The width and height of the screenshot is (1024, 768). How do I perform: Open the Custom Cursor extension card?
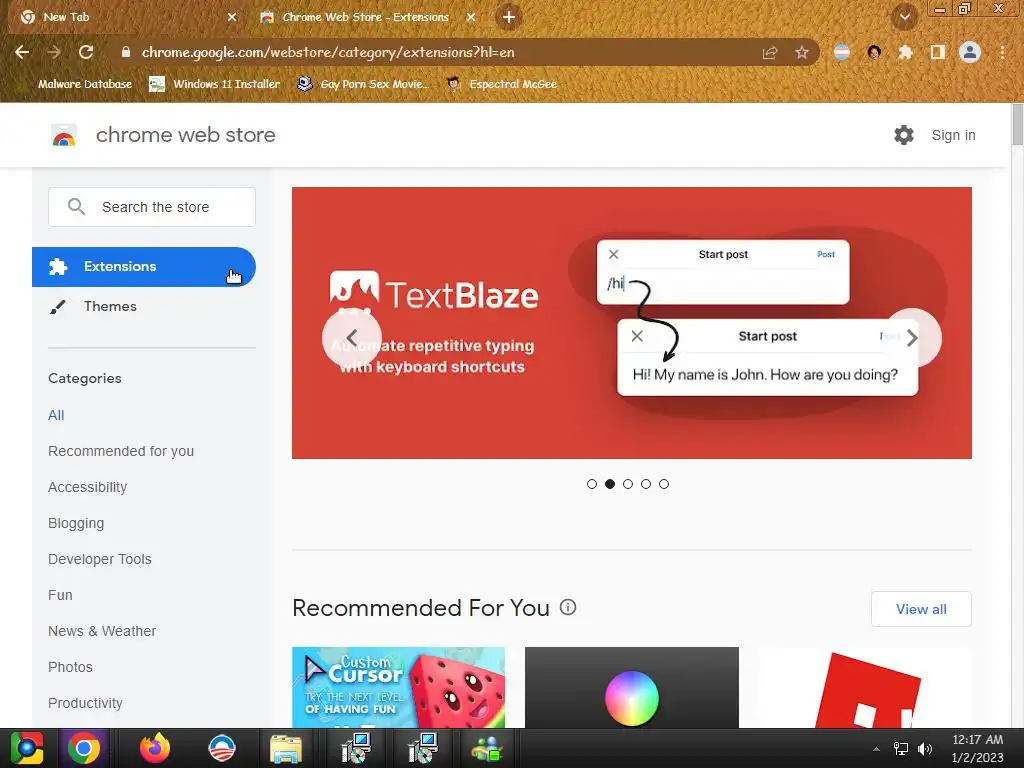pyautogui.click(x=398, y=687)
